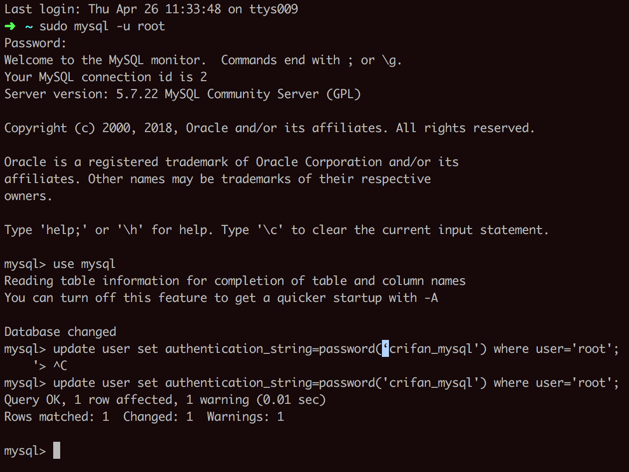Click the 'Database changed' message
The width and height of the screenshot is (629, 472).
tap(60, 332)
